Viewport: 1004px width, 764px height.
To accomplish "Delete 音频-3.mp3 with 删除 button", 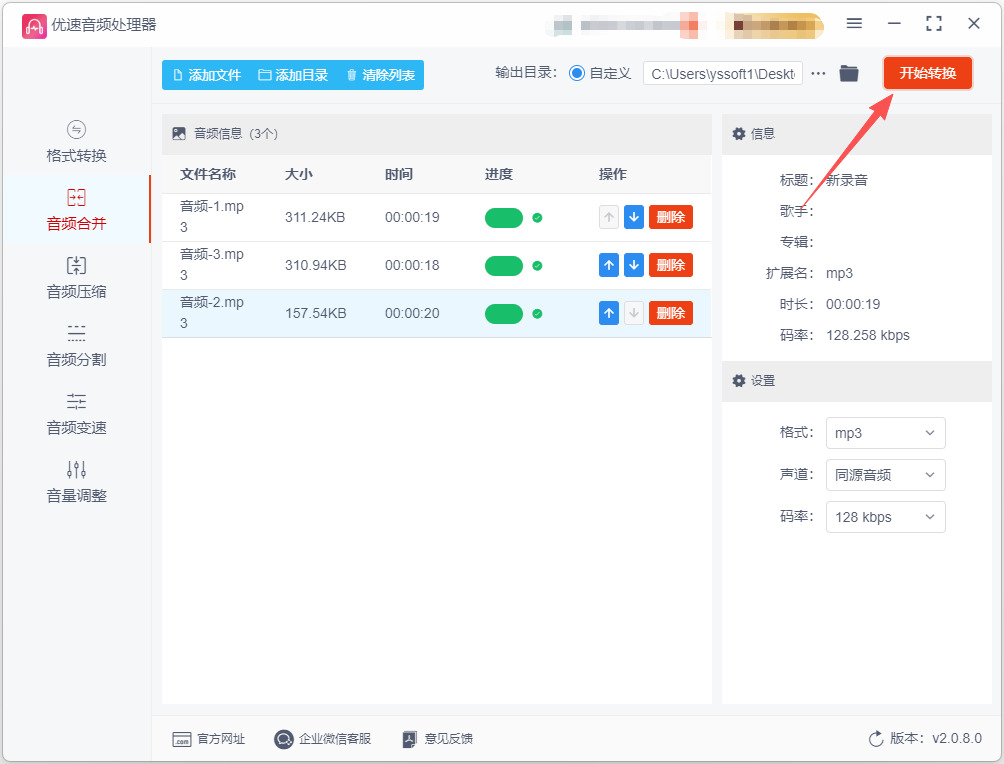I will pyautogui.click(x=670, y=265).
